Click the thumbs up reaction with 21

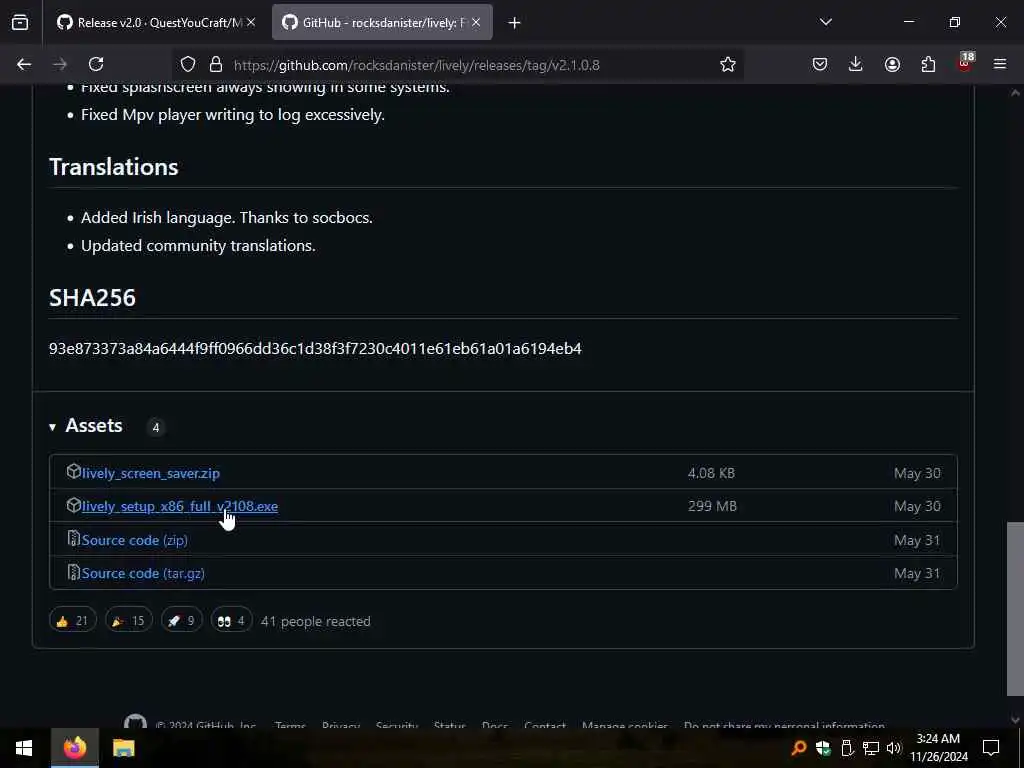tap(72, 620)
